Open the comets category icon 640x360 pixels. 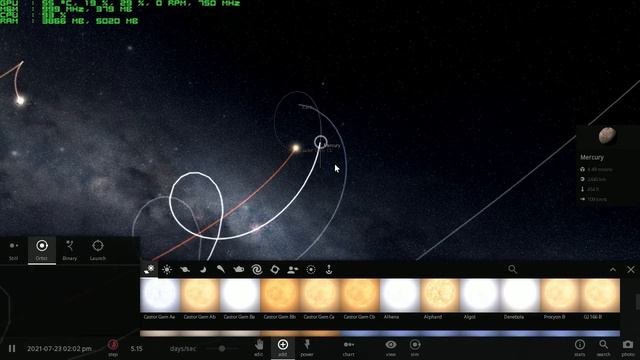[221, 269]
